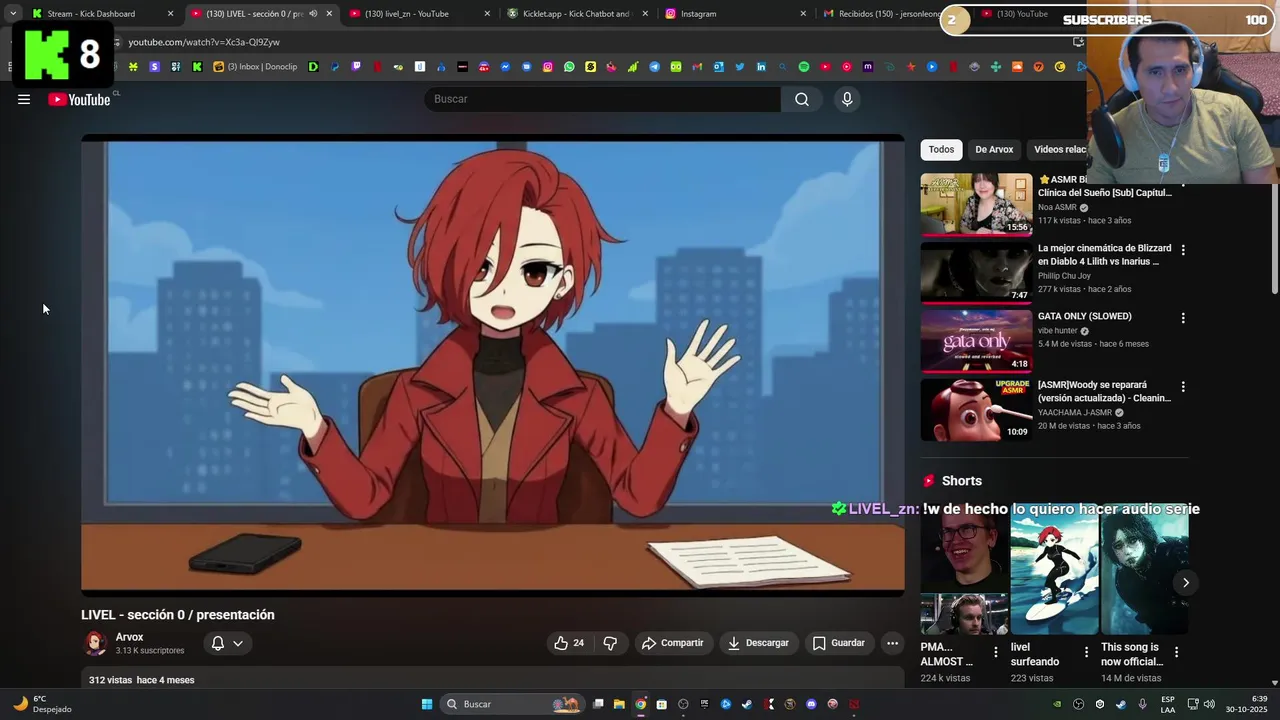The height and width of the screenshot is (720, 1280).
Task: Open more actions beside Guardar
Action: (892, 643)
